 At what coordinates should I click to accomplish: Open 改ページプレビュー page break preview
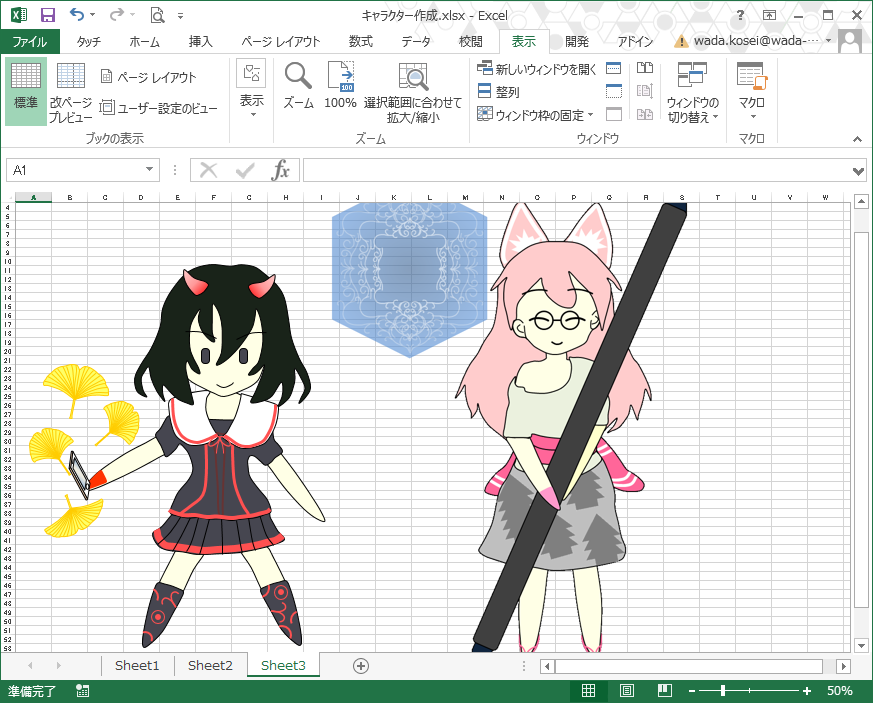click(x=71, y=92)
